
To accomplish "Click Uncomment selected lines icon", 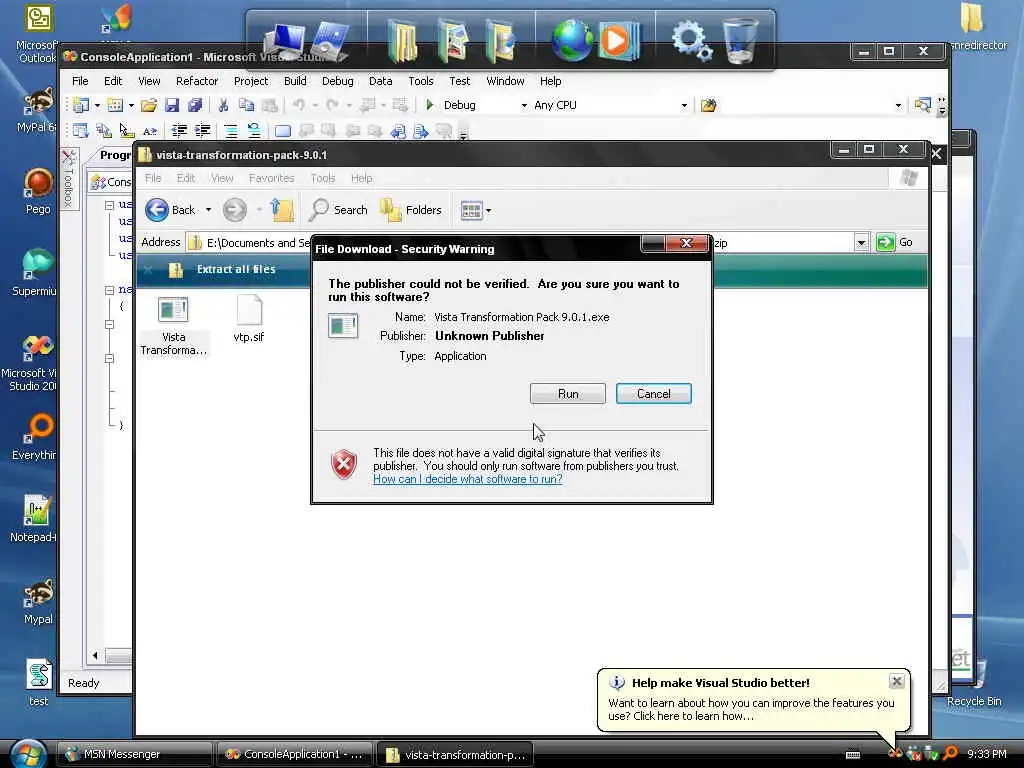I will tap(254, 131).
